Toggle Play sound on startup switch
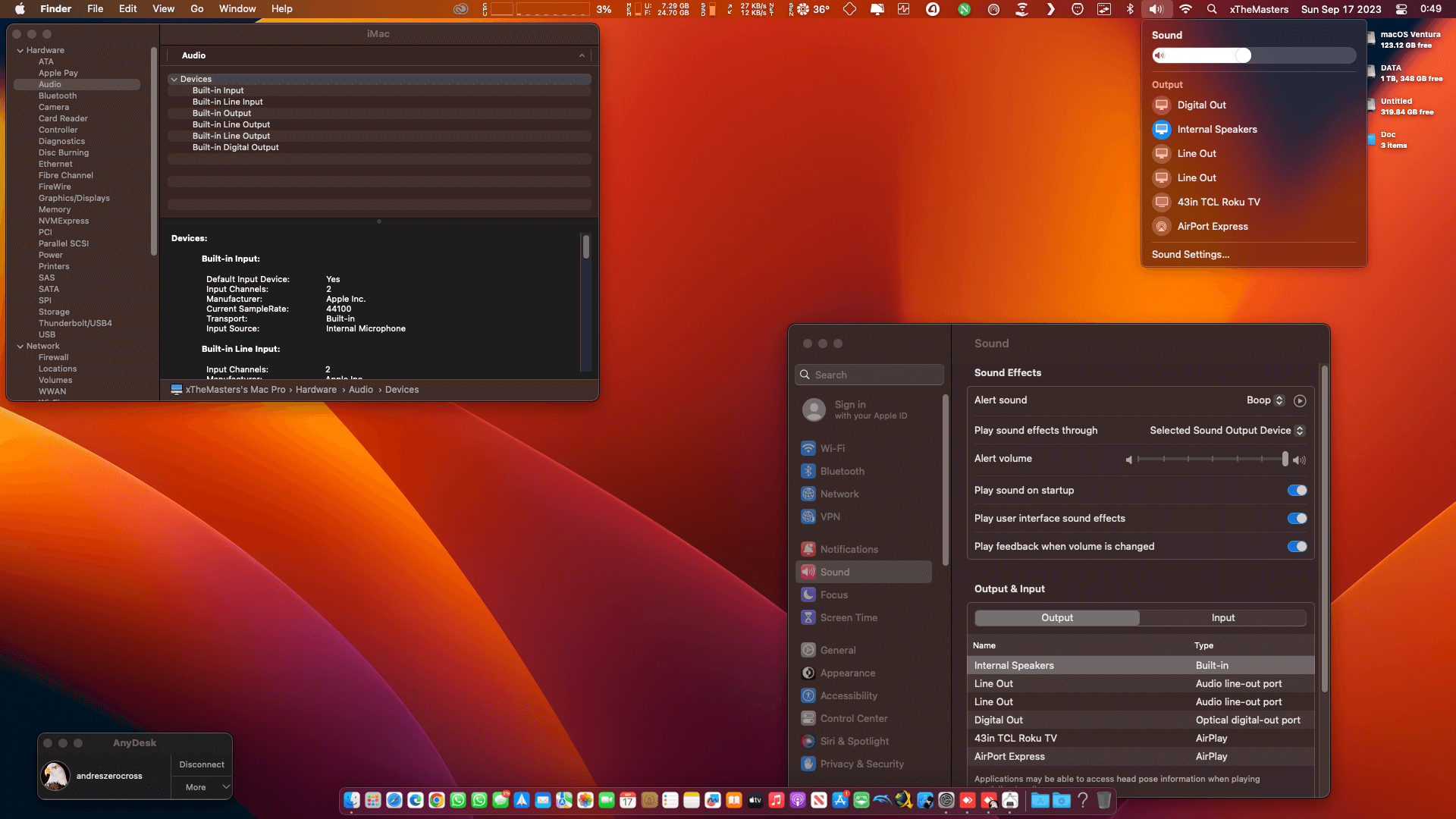This screenshot has height=819, width=1456. click(1297, 491)
